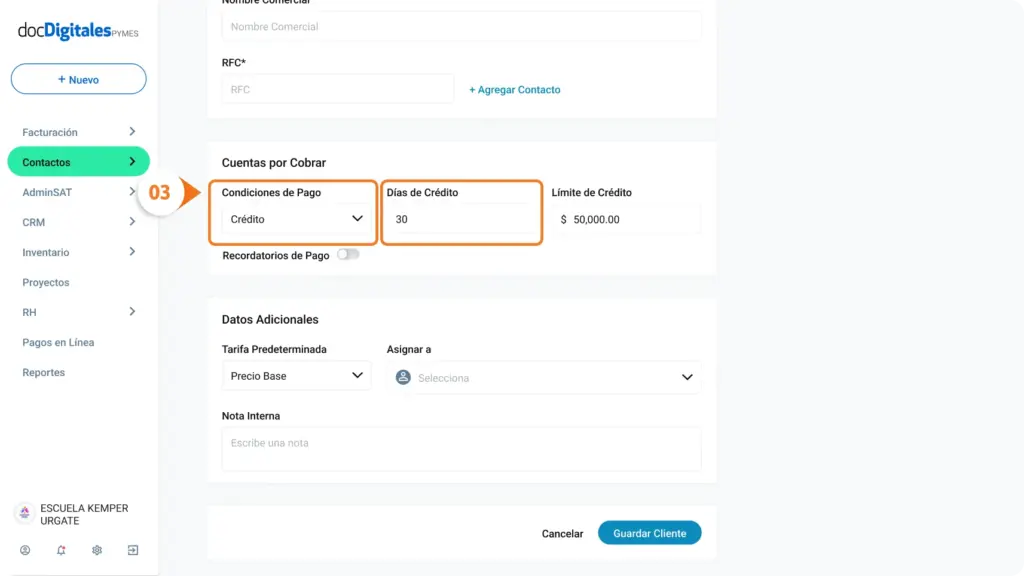Open the Contactos menu item
Image resolution: width=1024 pixels, height=576 pixels.
[x=78, y=162]
